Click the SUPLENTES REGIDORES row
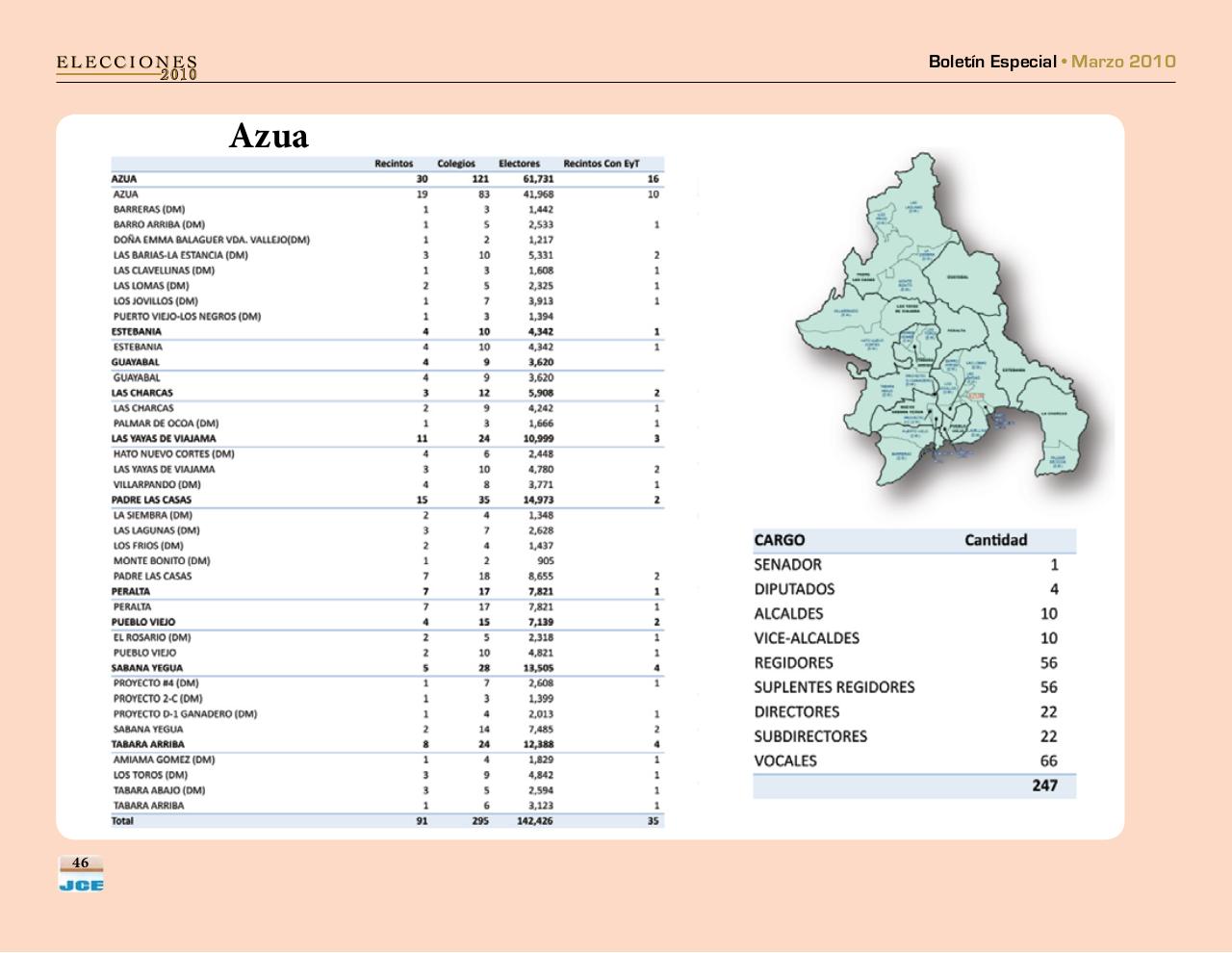This screenshot has height=953, width=1232. [x=834, y=687]
